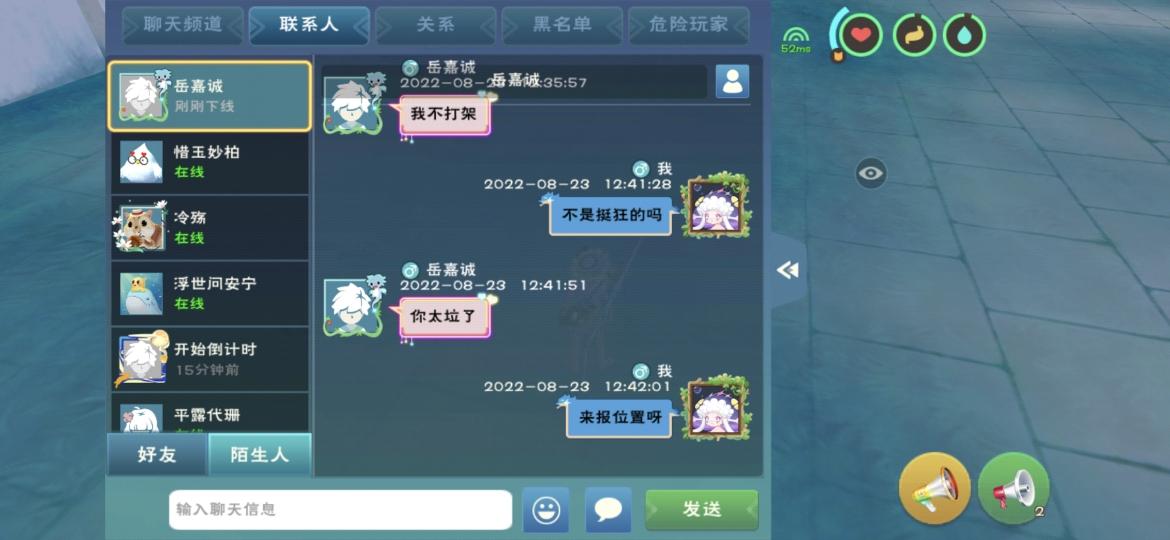This screenshot has height=540, width=1170.
Task: Collapse the chat panel with double-arrow
Action: click(787, 270)
